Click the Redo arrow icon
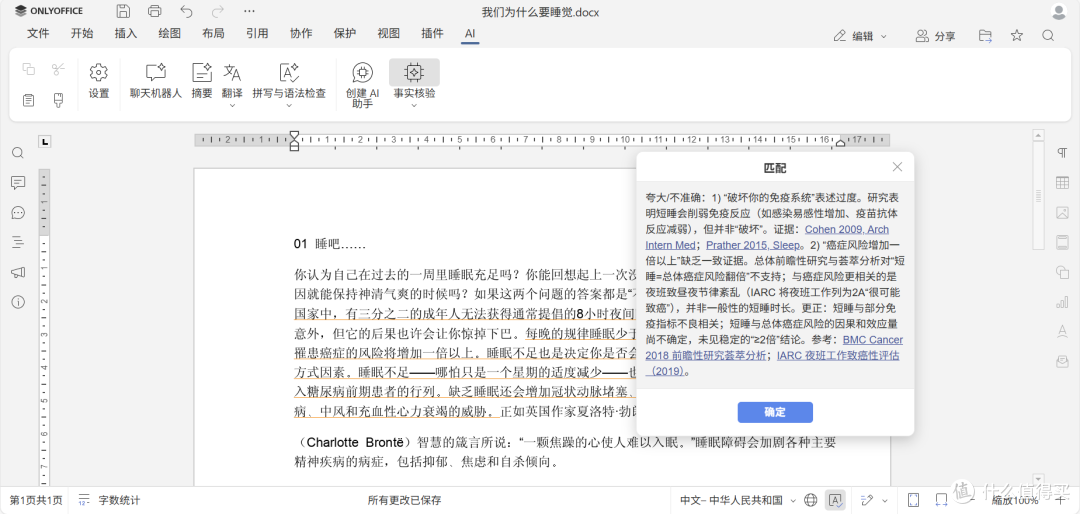Viewport: 1080px width, 514px height. (x=218, y=11)
